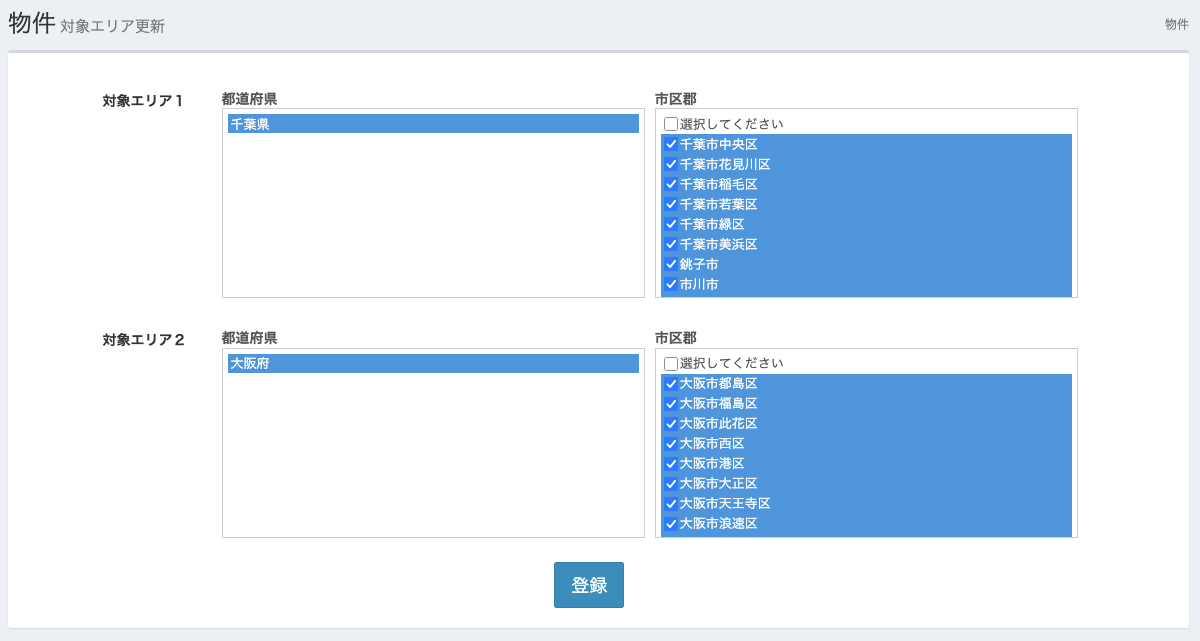Uncheck 銚子市 checkbox
The width and height of the screenshot is (1200, 641).
tap(671, 264)
